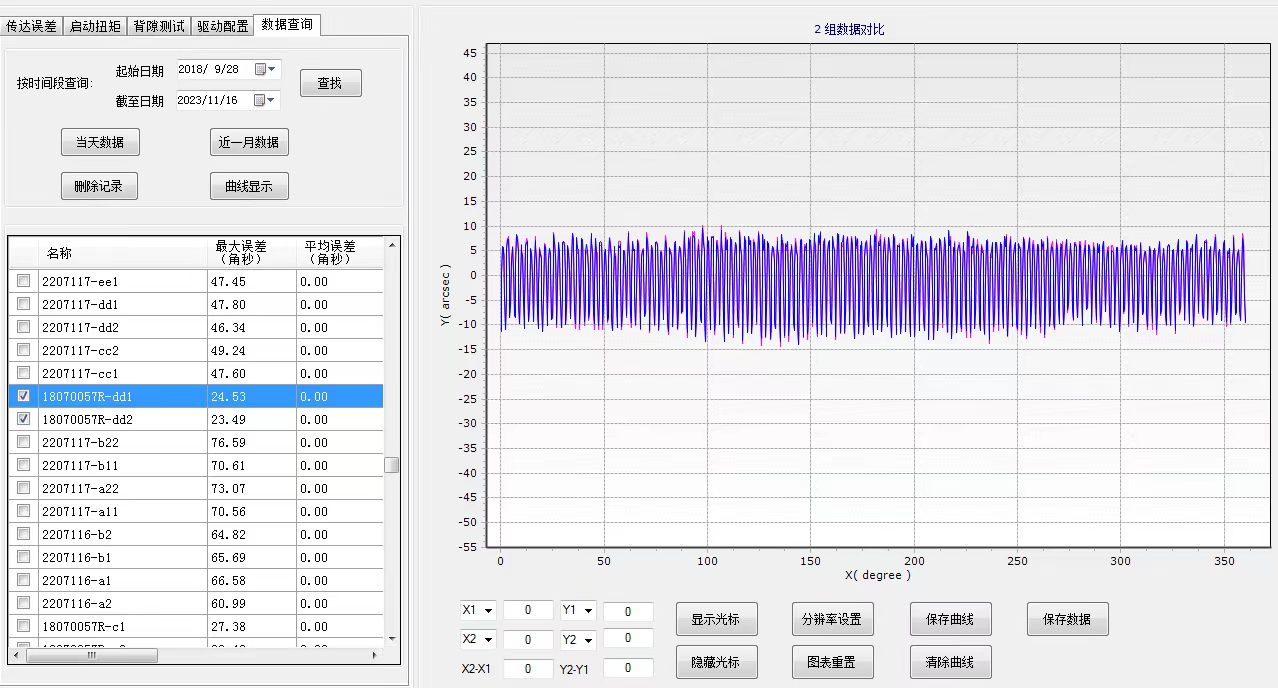Check the 2207117-ee1 record checkbox

pos(24,281)
